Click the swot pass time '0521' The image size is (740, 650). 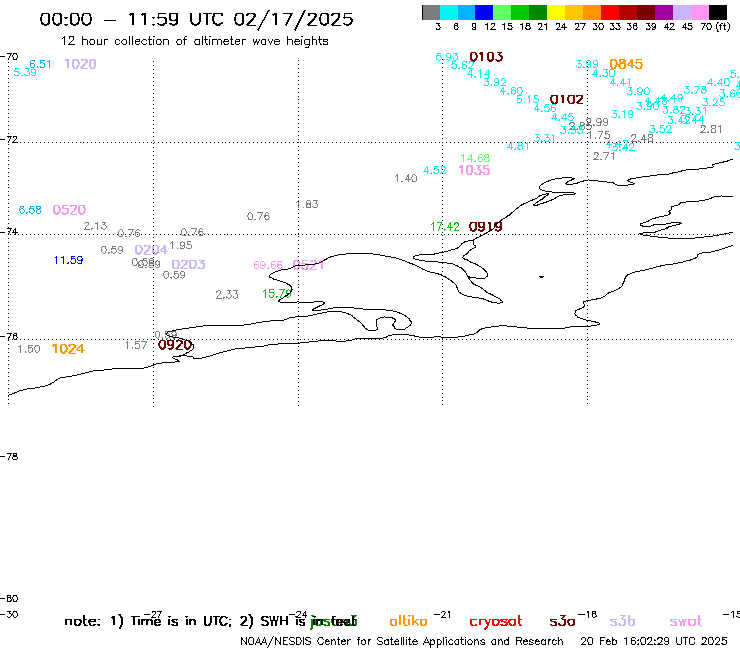[x=309, y=265]
